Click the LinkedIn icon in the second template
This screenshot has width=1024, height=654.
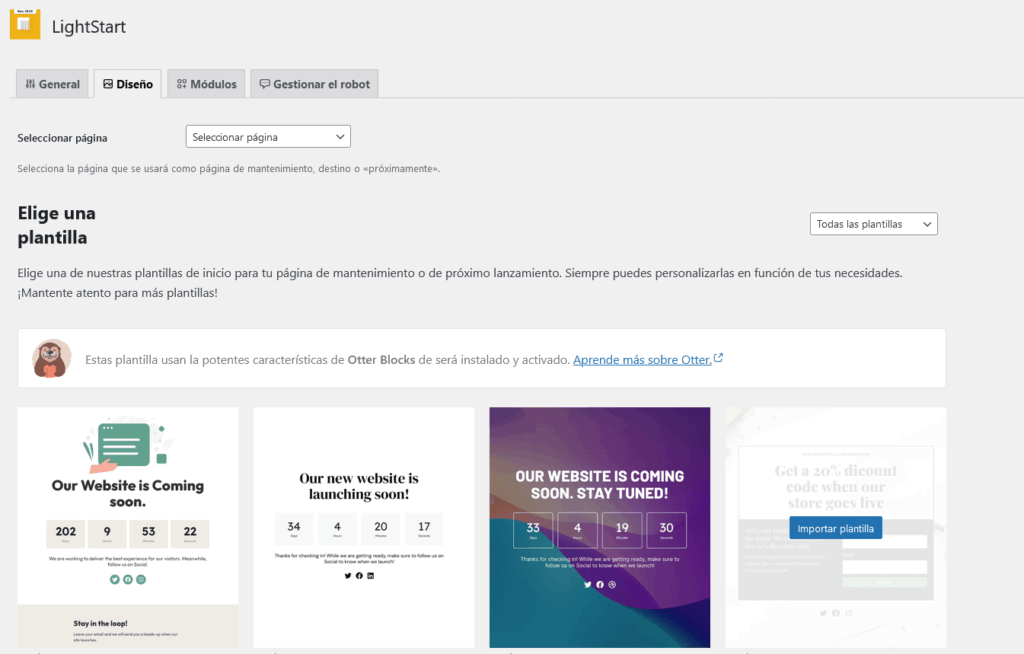click(x=371, y=575)
